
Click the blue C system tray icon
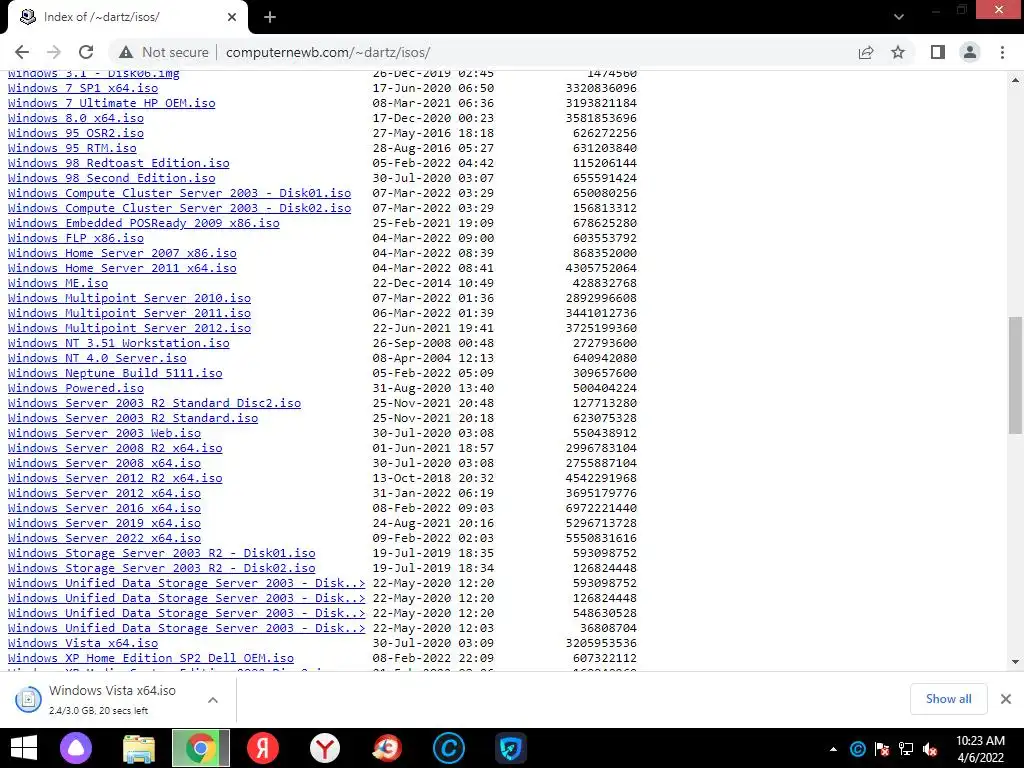857,749
